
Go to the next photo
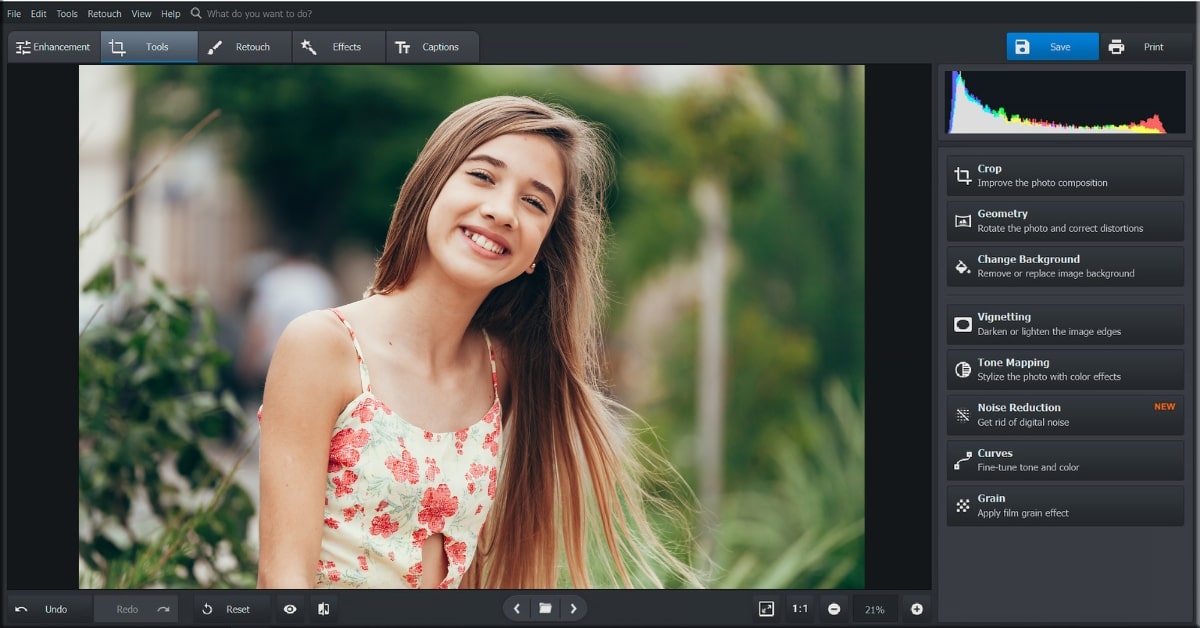click(x=573, y=608)
